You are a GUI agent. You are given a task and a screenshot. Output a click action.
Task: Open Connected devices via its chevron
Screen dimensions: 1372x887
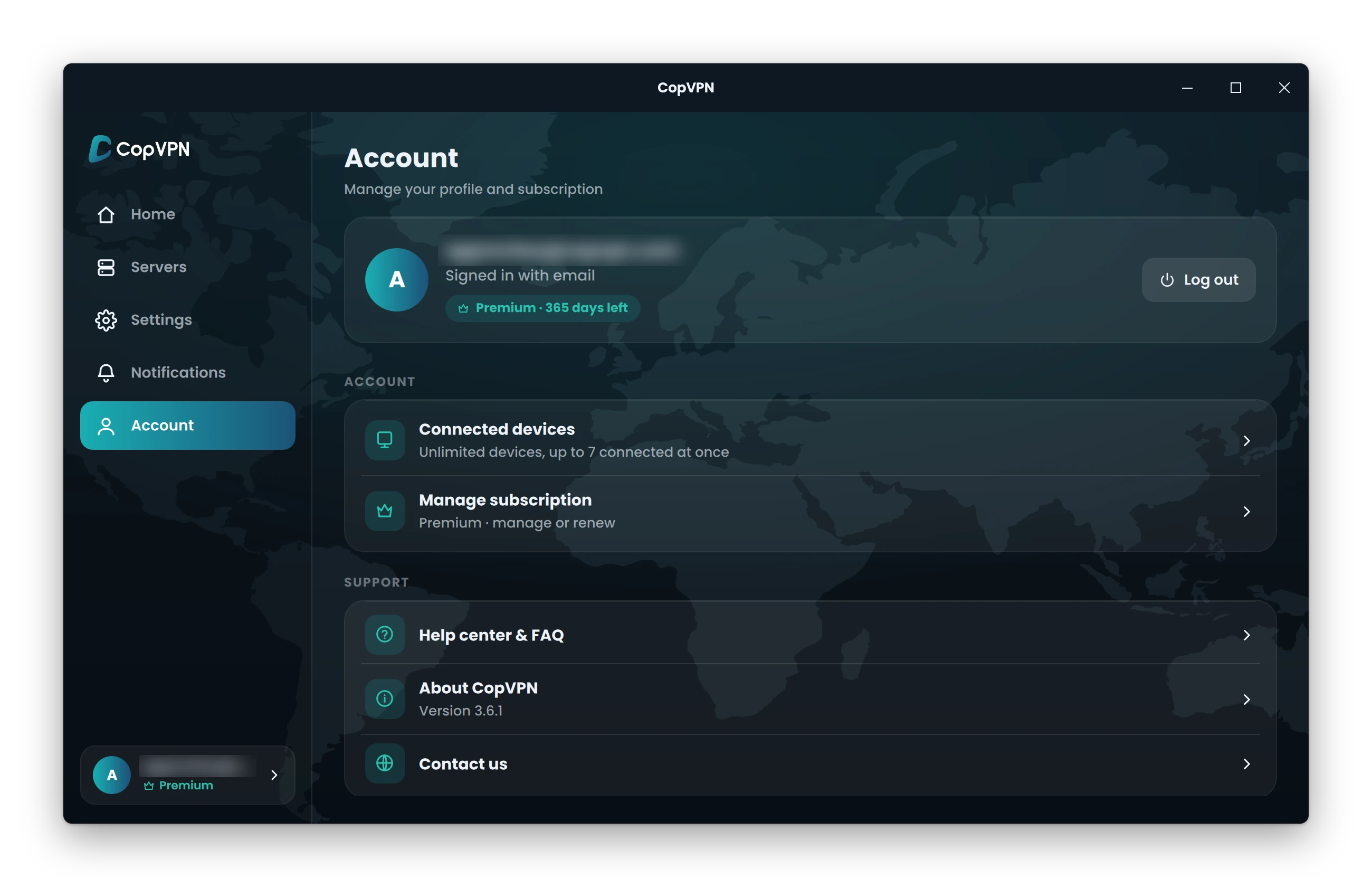click(1246, 441)
